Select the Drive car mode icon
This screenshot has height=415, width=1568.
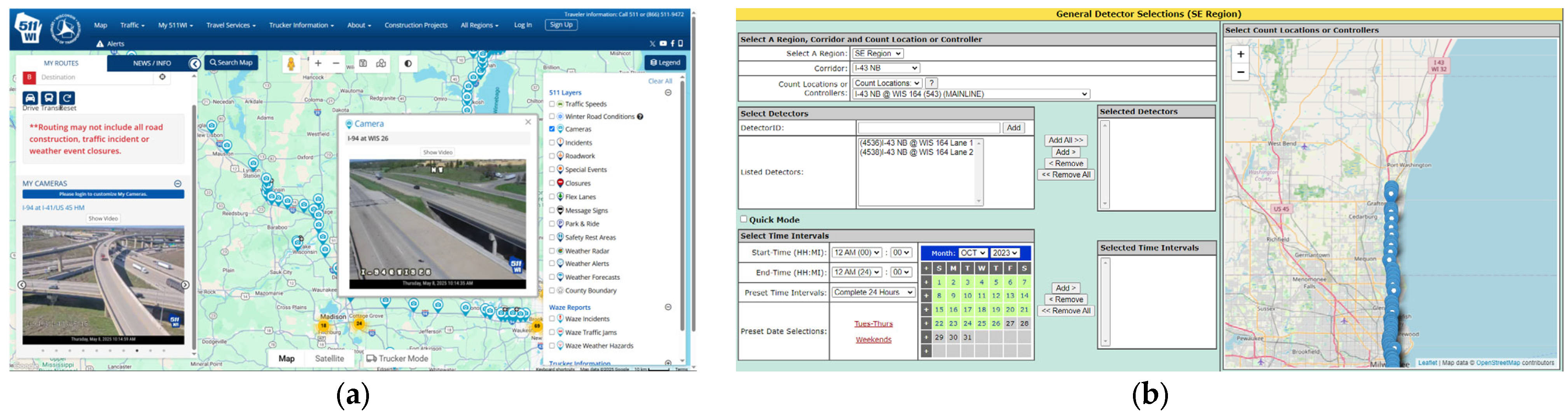click(30, 98)
